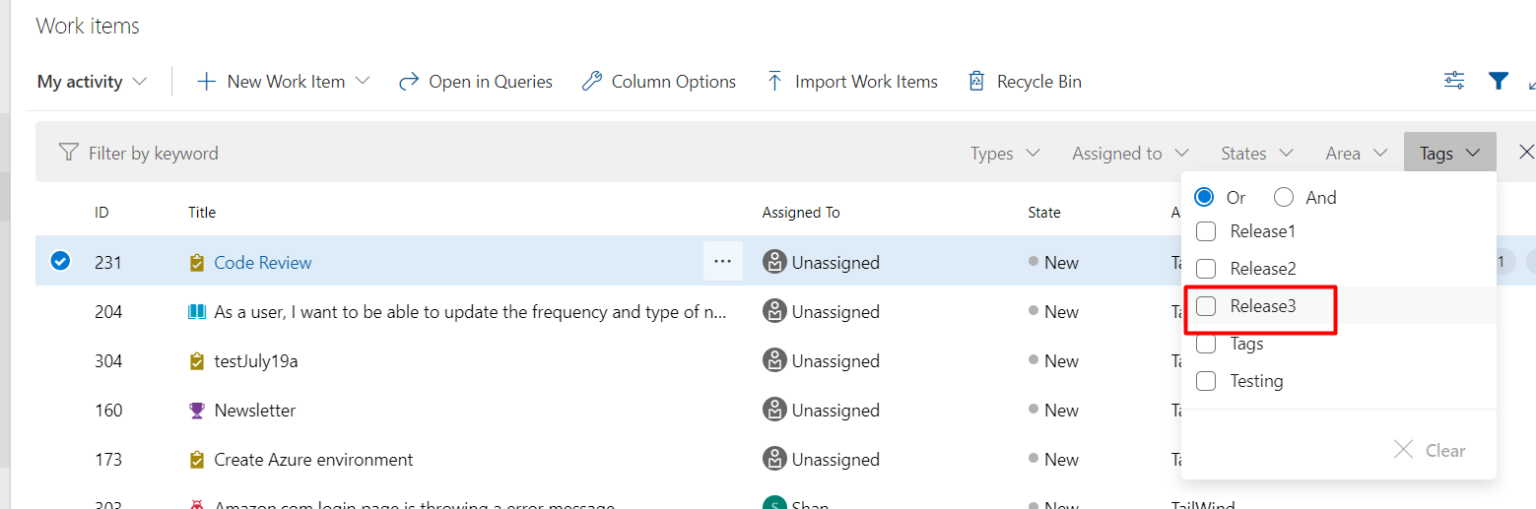Viewport: 1536px width, 509px height.
Task: Click Import Work Items toolbar button
Action: (x=852, y=82)
